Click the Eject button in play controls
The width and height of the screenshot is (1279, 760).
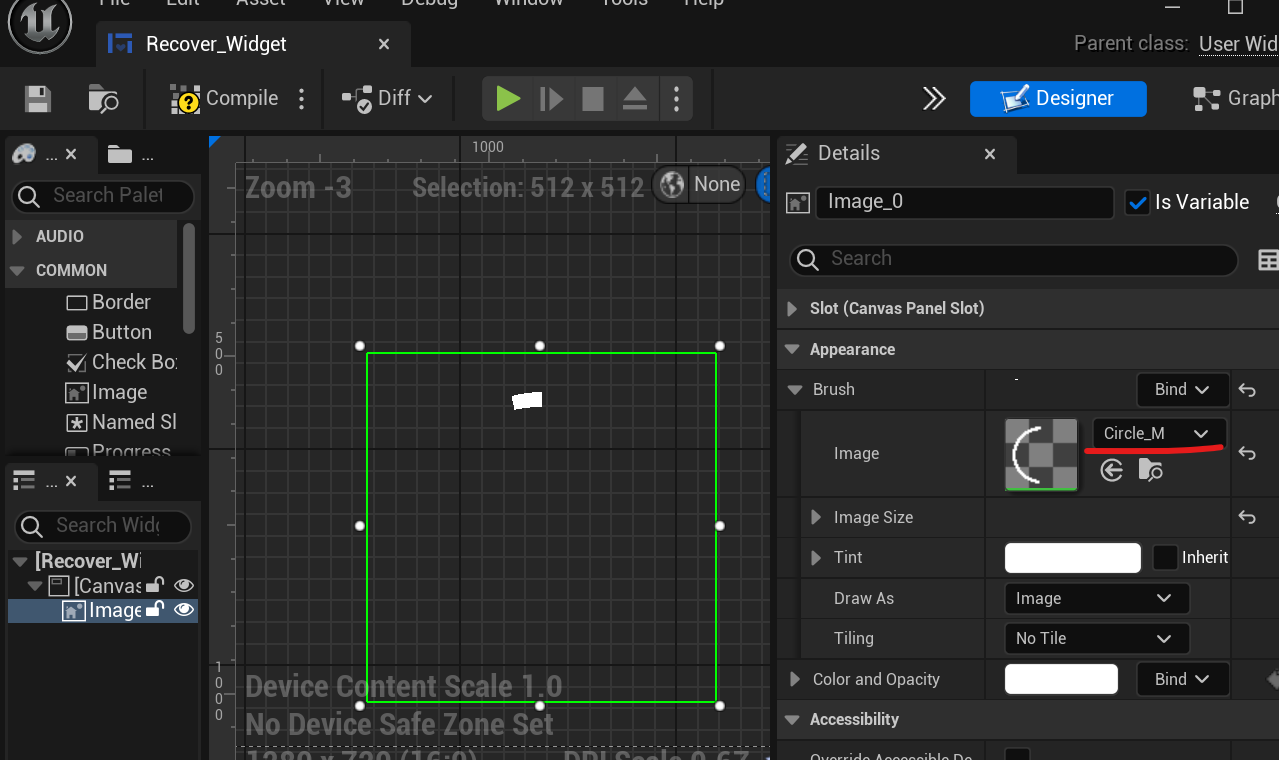click(635, 98)
